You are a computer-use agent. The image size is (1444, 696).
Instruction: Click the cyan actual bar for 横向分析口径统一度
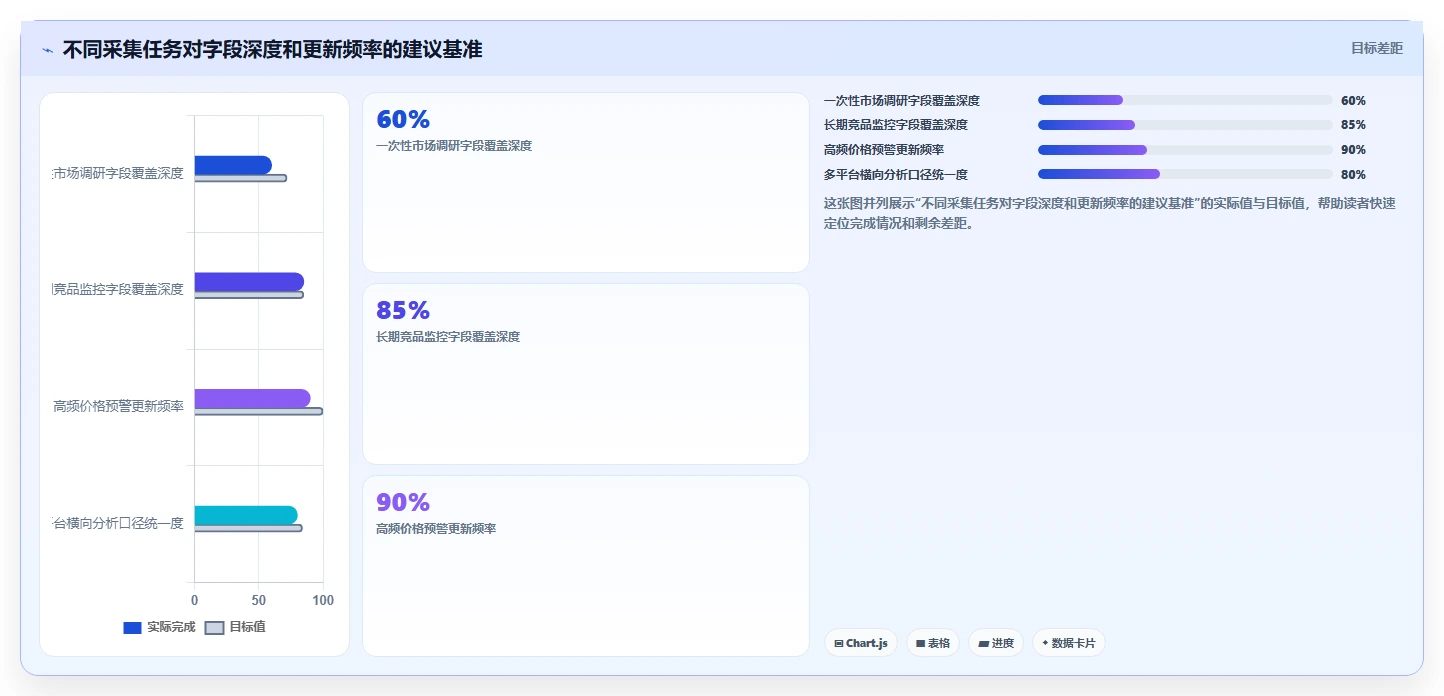[246, 515]
